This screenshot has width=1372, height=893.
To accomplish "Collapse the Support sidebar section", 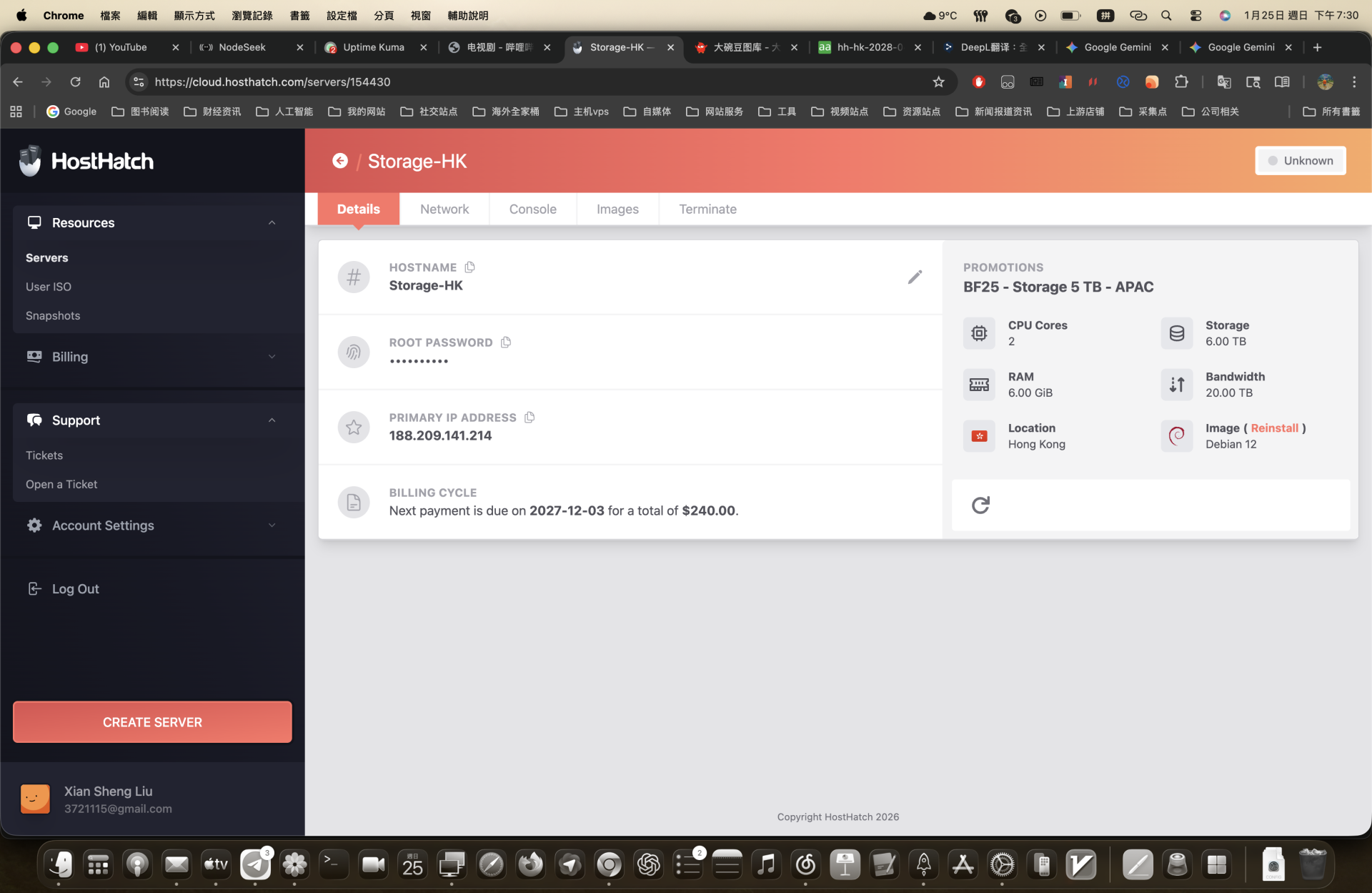I will click(152, 420).
